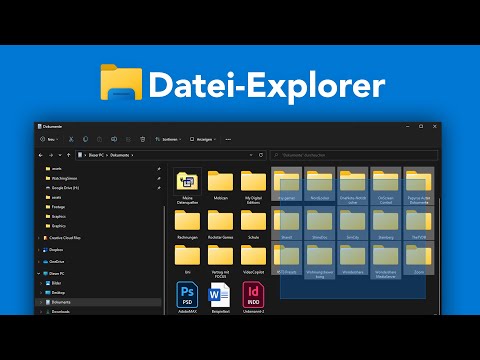
Task: Maximize the Dokumente Explorer window
Action: tap(421, 126)
